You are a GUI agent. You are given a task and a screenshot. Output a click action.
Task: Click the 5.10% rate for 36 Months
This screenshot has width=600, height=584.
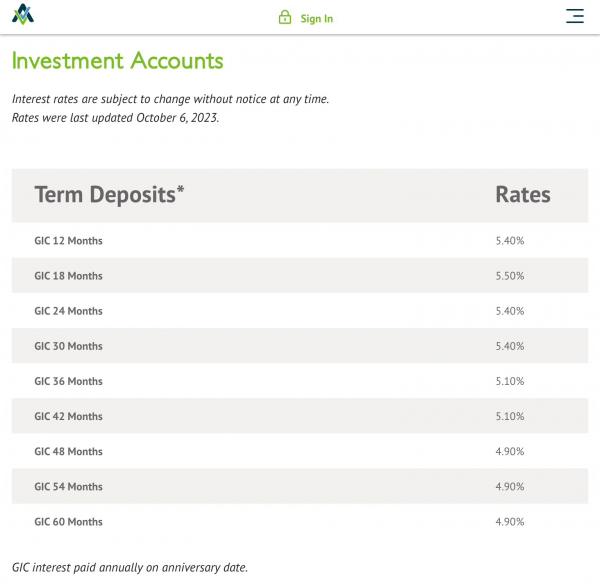(x=509, y=381)
